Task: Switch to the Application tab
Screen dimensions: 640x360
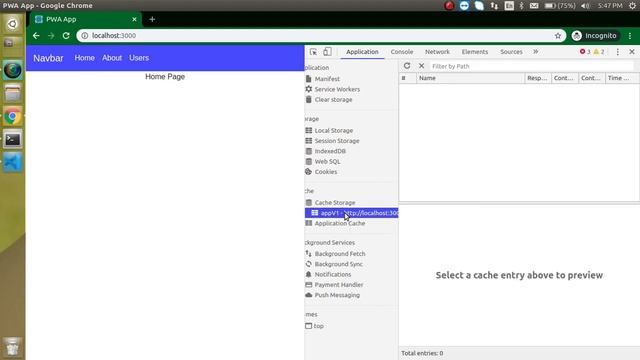Action: [362, 52]
